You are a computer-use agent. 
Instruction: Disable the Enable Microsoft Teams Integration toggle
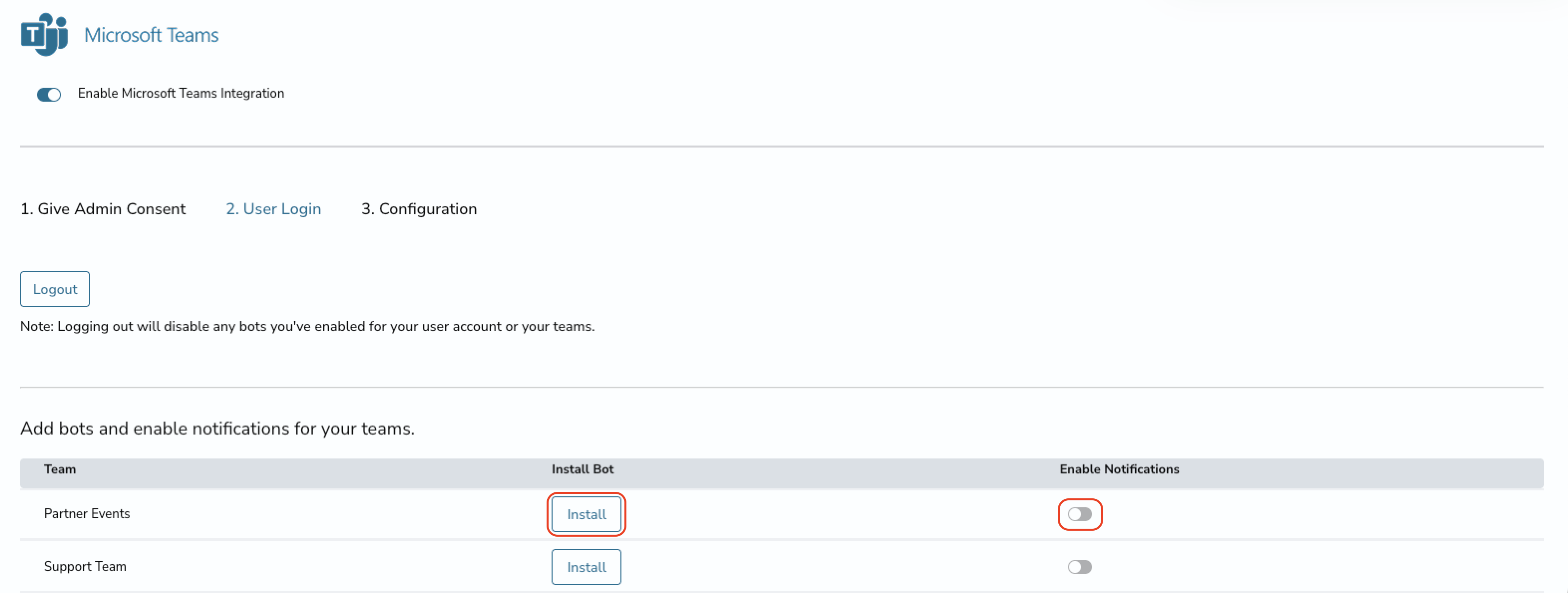[49, 94]
